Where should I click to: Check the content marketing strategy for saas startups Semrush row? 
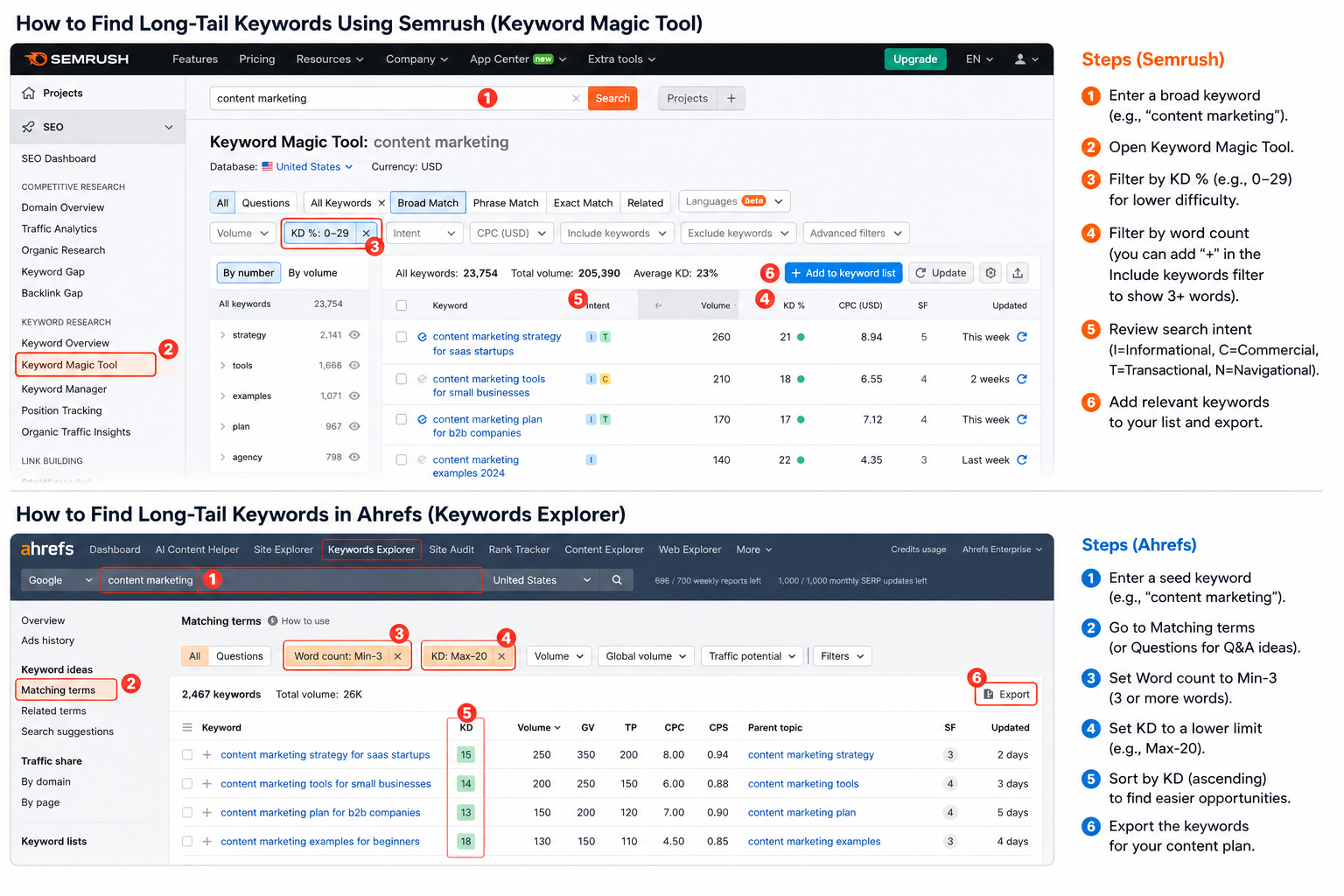click(402, 337)
